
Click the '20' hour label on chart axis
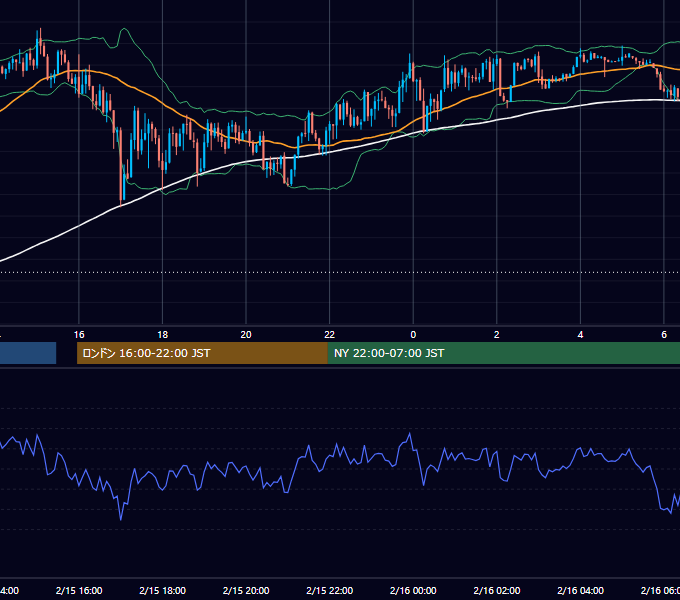[246, 335]
